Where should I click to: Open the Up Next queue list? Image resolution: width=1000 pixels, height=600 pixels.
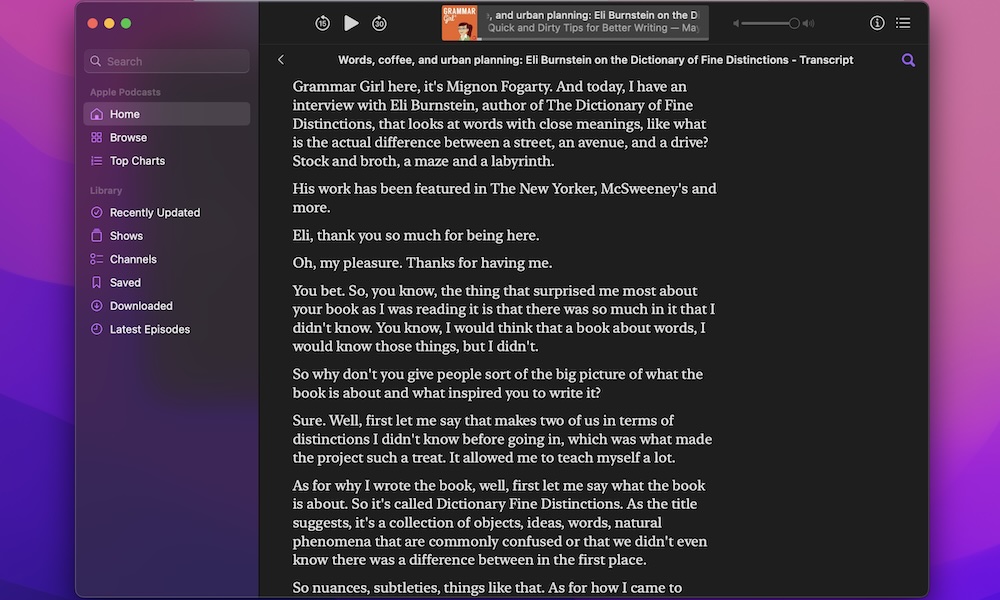[903, 23]
